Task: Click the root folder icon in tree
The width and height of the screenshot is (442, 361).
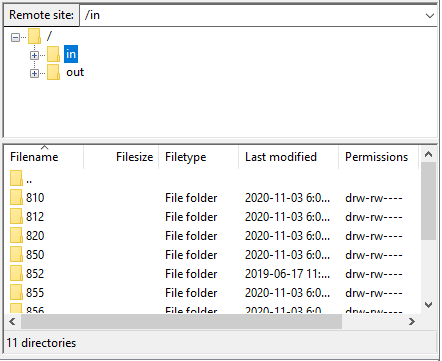Action: click(34, 36)
